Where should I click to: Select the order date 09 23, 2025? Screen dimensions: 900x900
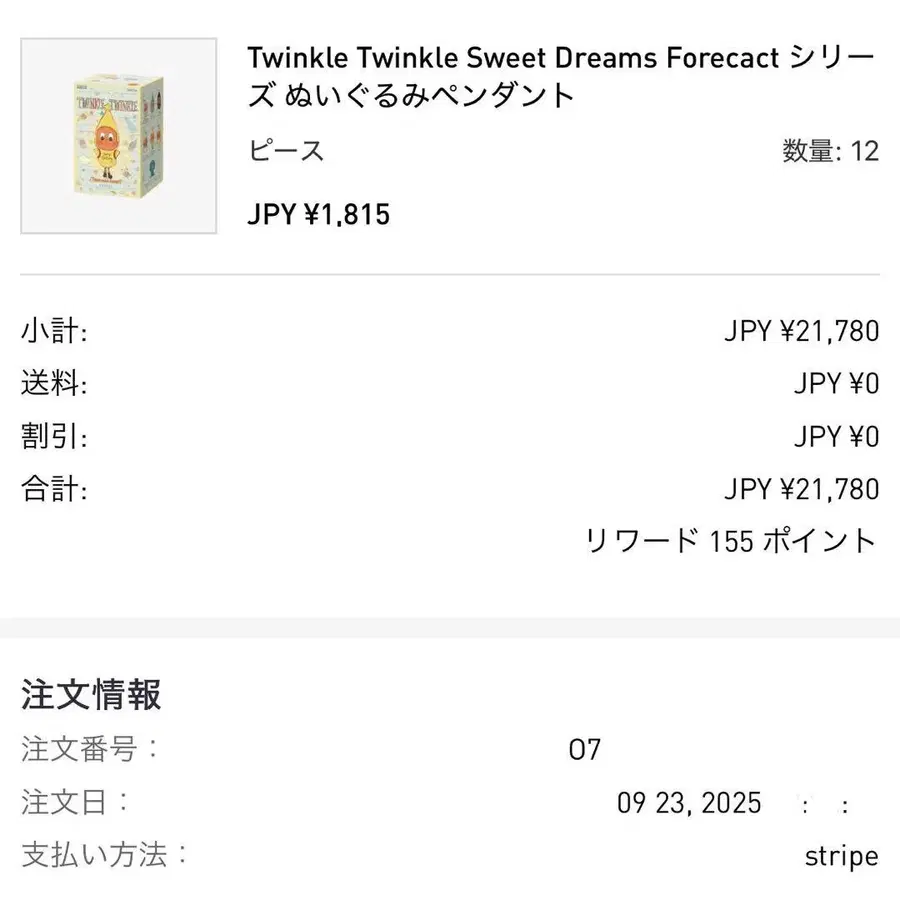coord(689,803)
